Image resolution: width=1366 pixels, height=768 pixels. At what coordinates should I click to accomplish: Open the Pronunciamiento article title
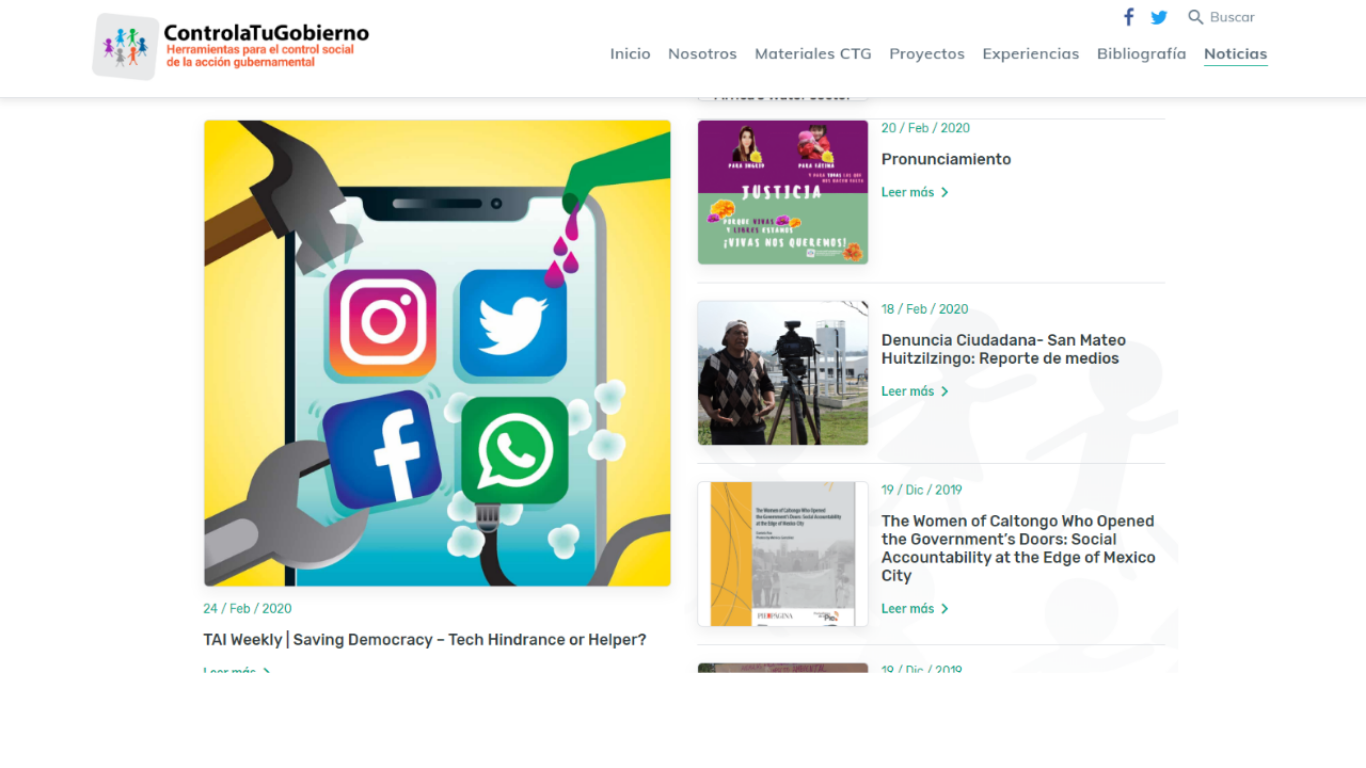coord(946,159)
